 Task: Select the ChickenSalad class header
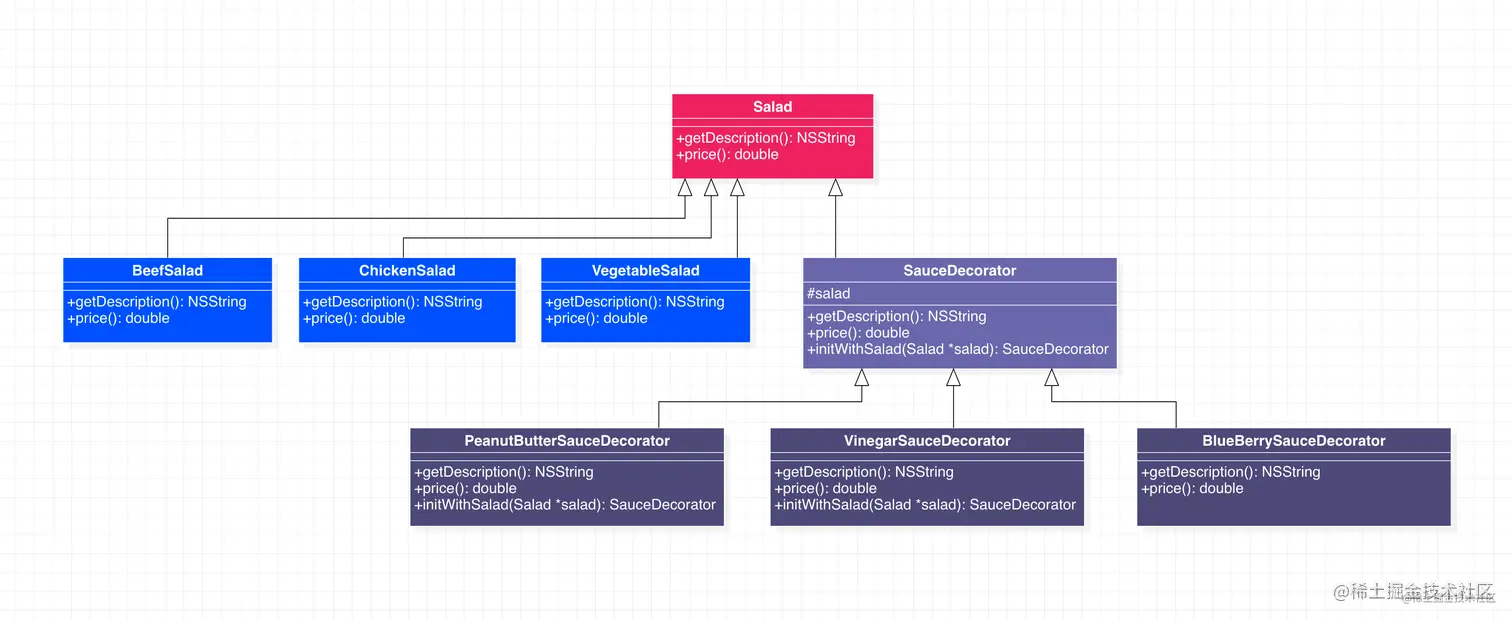407,270
